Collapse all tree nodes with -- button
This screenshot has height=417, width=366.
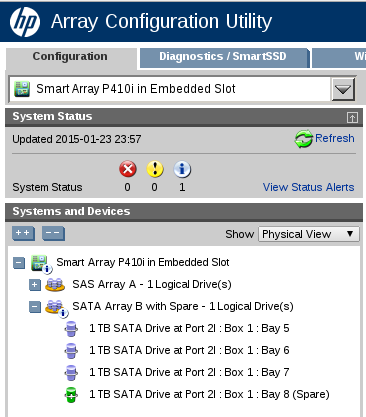point(53,233)
